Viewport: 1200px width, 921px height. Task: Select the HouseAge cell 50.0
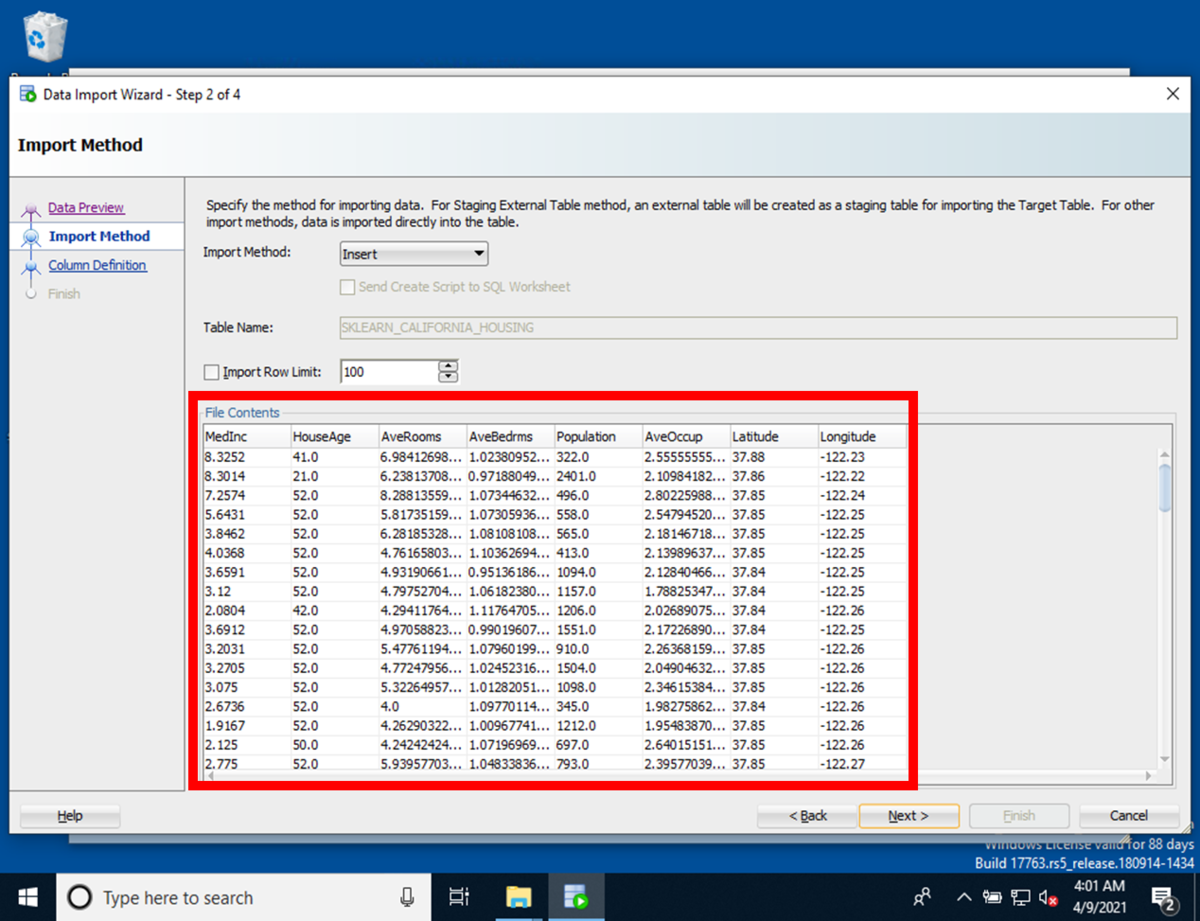(x=334, y=745)
